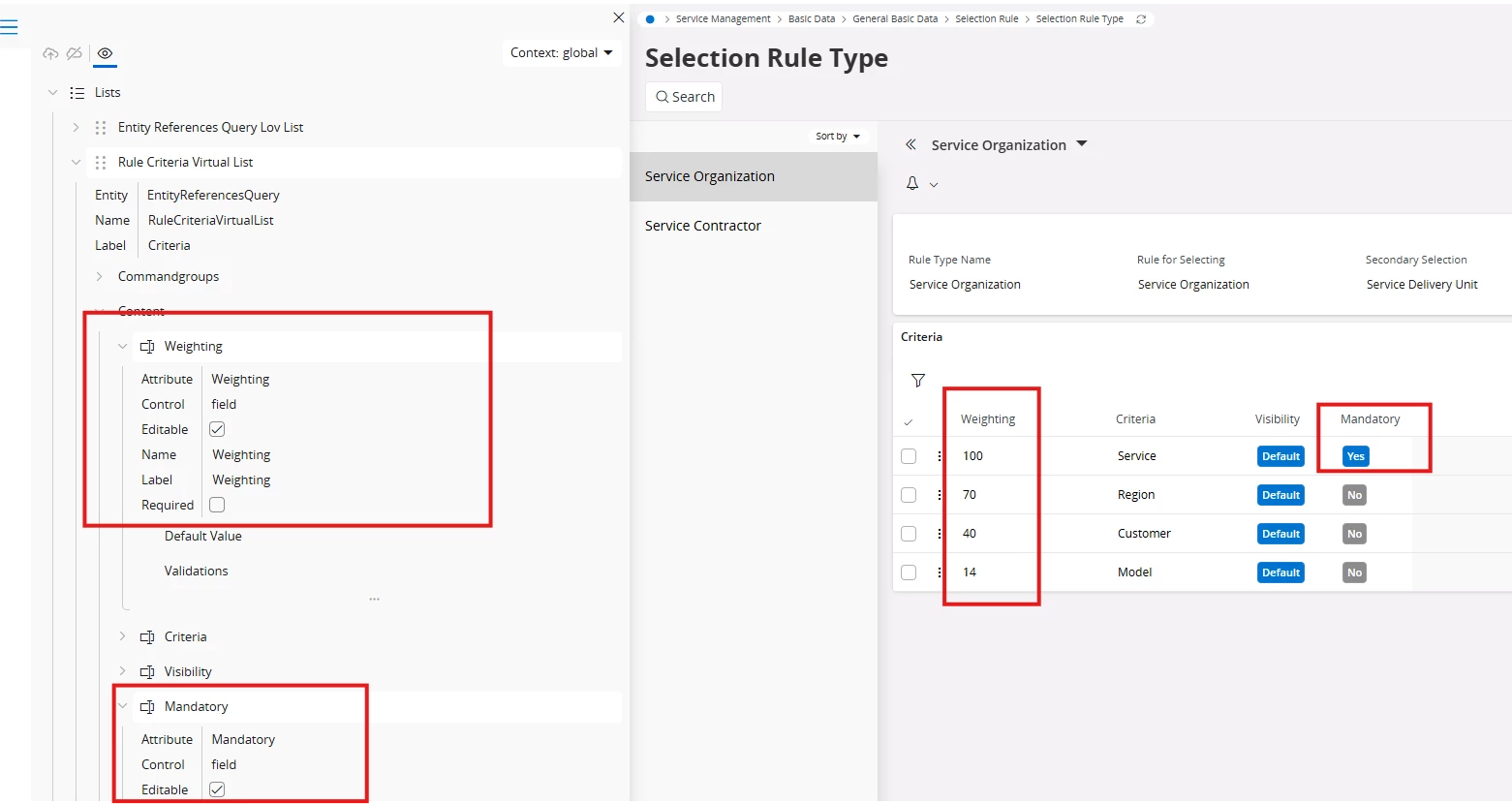This screenshot has width=1512, height=804.
Task: Toggle the Weighting Editable checkbox
Action: pyautogui.click(x=217, y=429)
